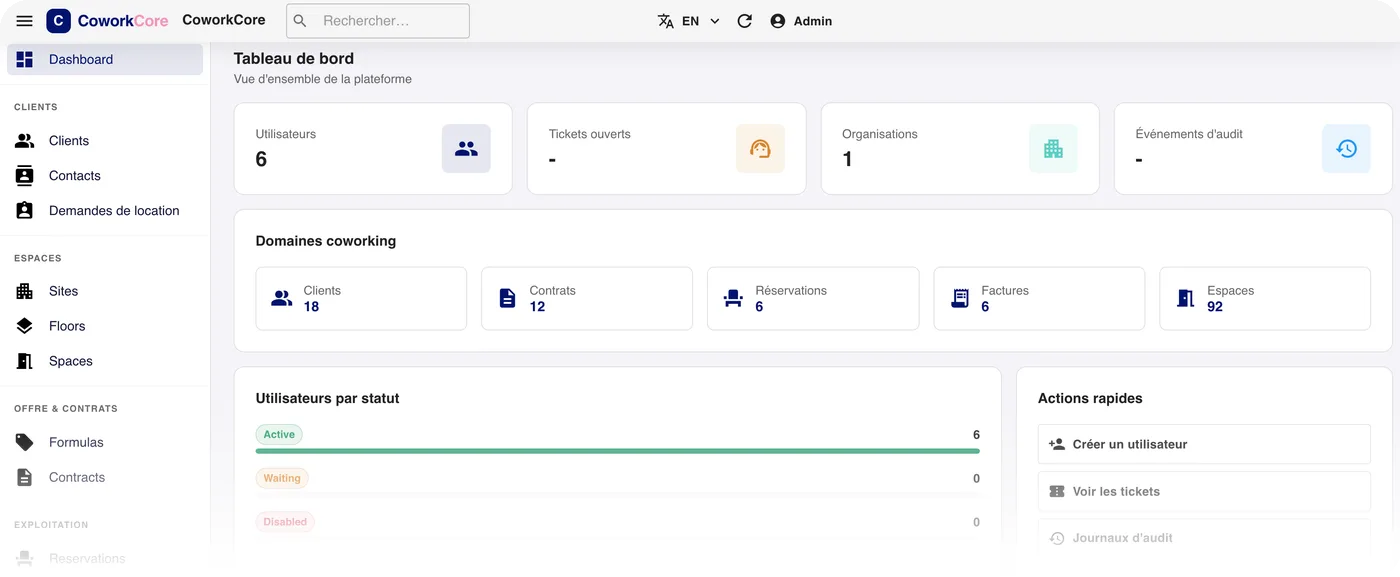Click the Contracts document icon in sidebar
Screen dimensions: 1400x577
25,477
